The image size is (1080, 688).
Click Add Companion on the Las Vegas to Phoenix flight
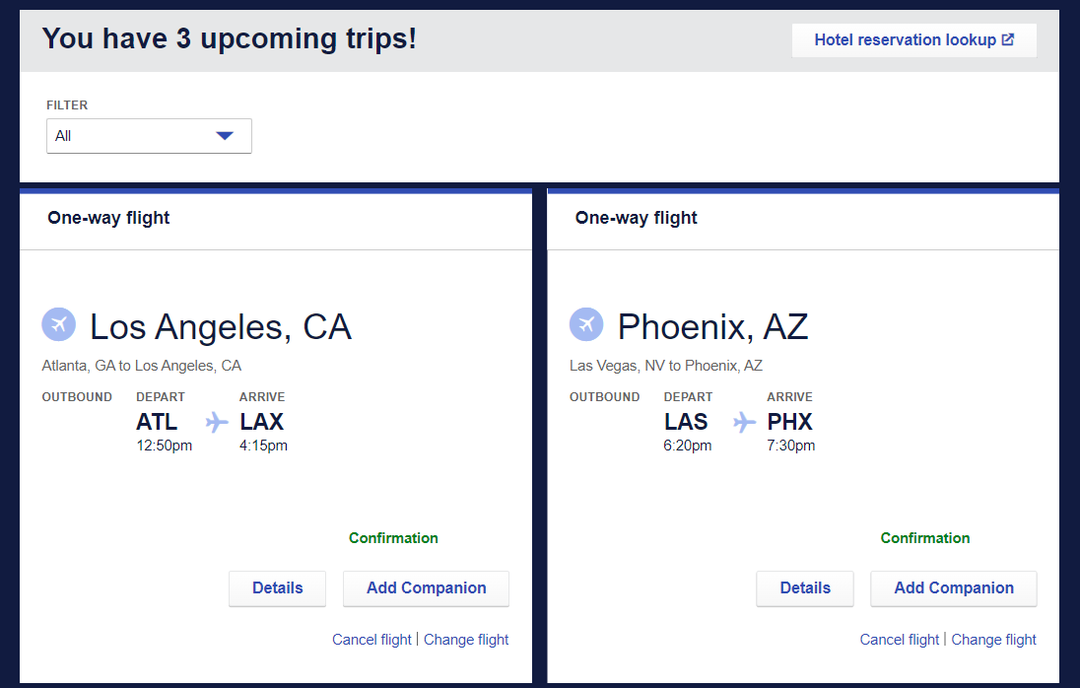953,588
